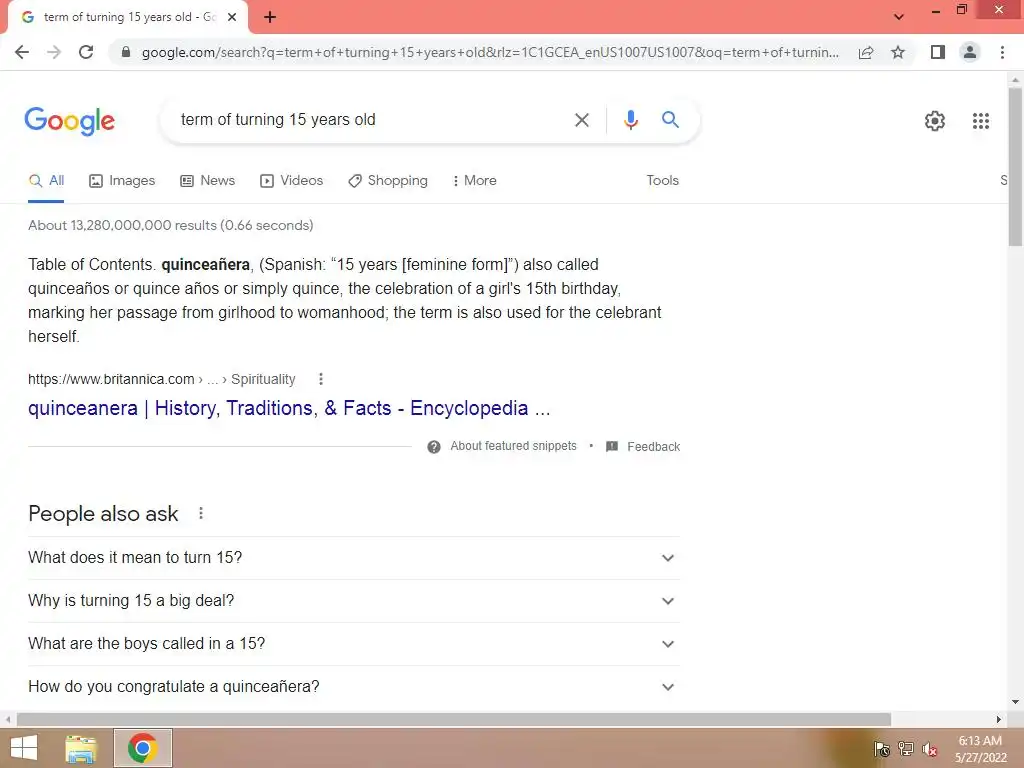Open the tab search dropdown arrow

899,17
